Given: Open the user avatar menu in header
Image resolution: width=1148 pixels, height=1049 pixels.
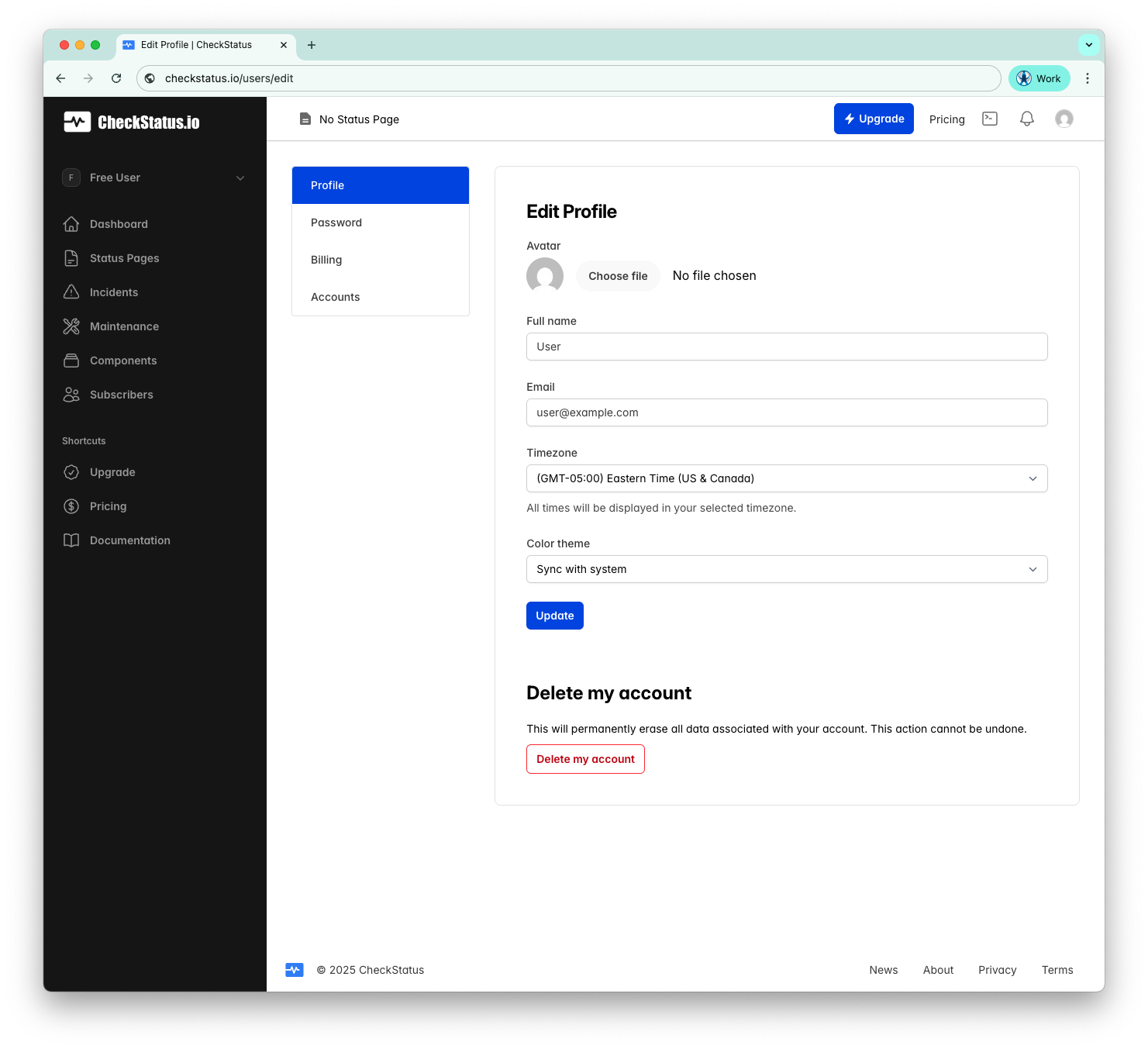Looking at the screenshot, I should [x=1064, y=119].
